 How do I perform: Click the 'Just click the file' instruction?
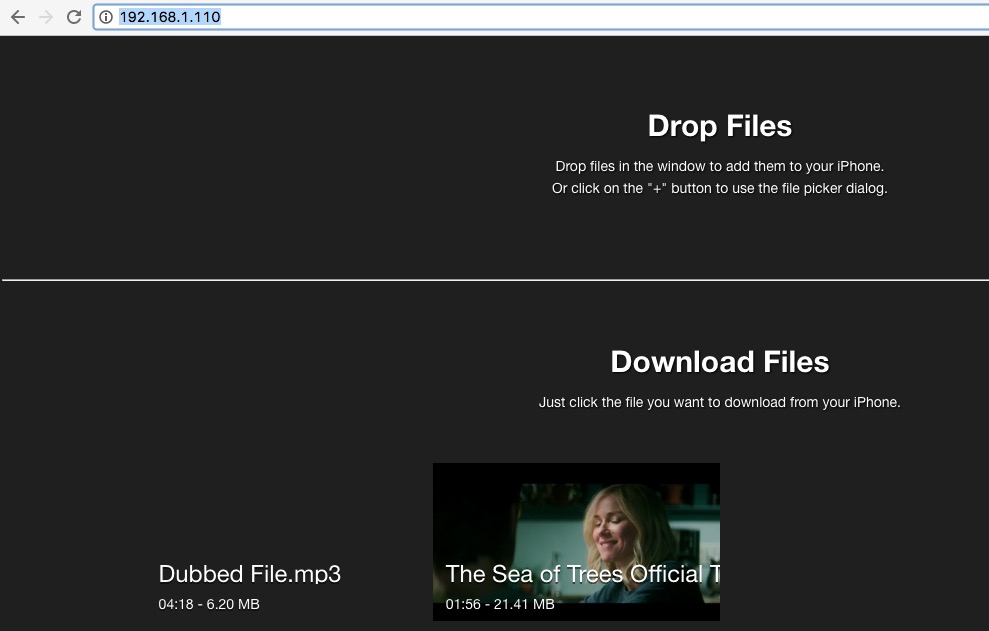719,403
